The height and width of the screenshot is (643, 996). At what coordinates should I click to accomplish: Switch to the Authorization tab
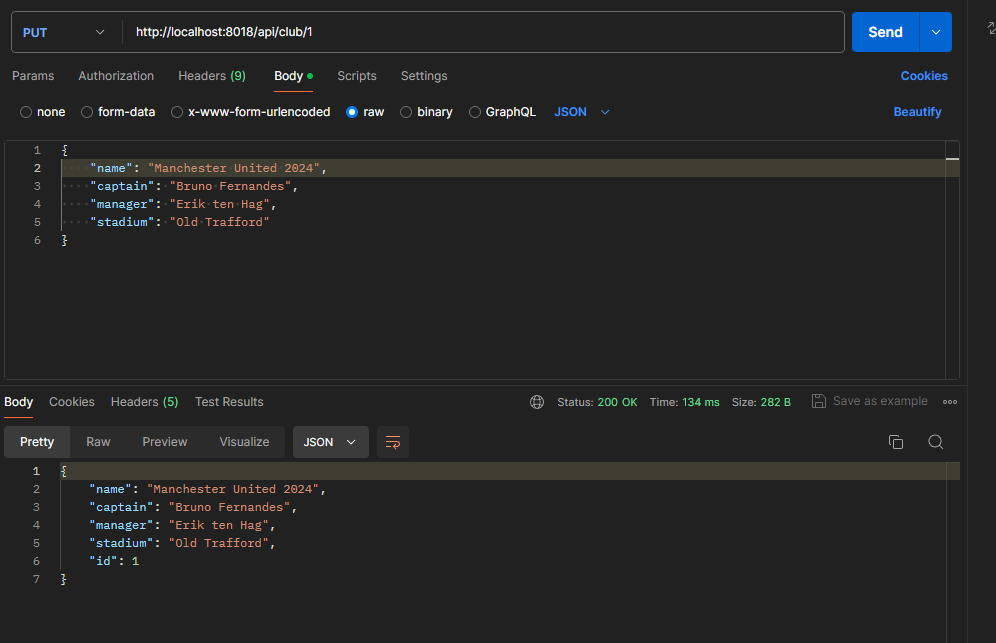pyautogui.click(x=116, y=76)
